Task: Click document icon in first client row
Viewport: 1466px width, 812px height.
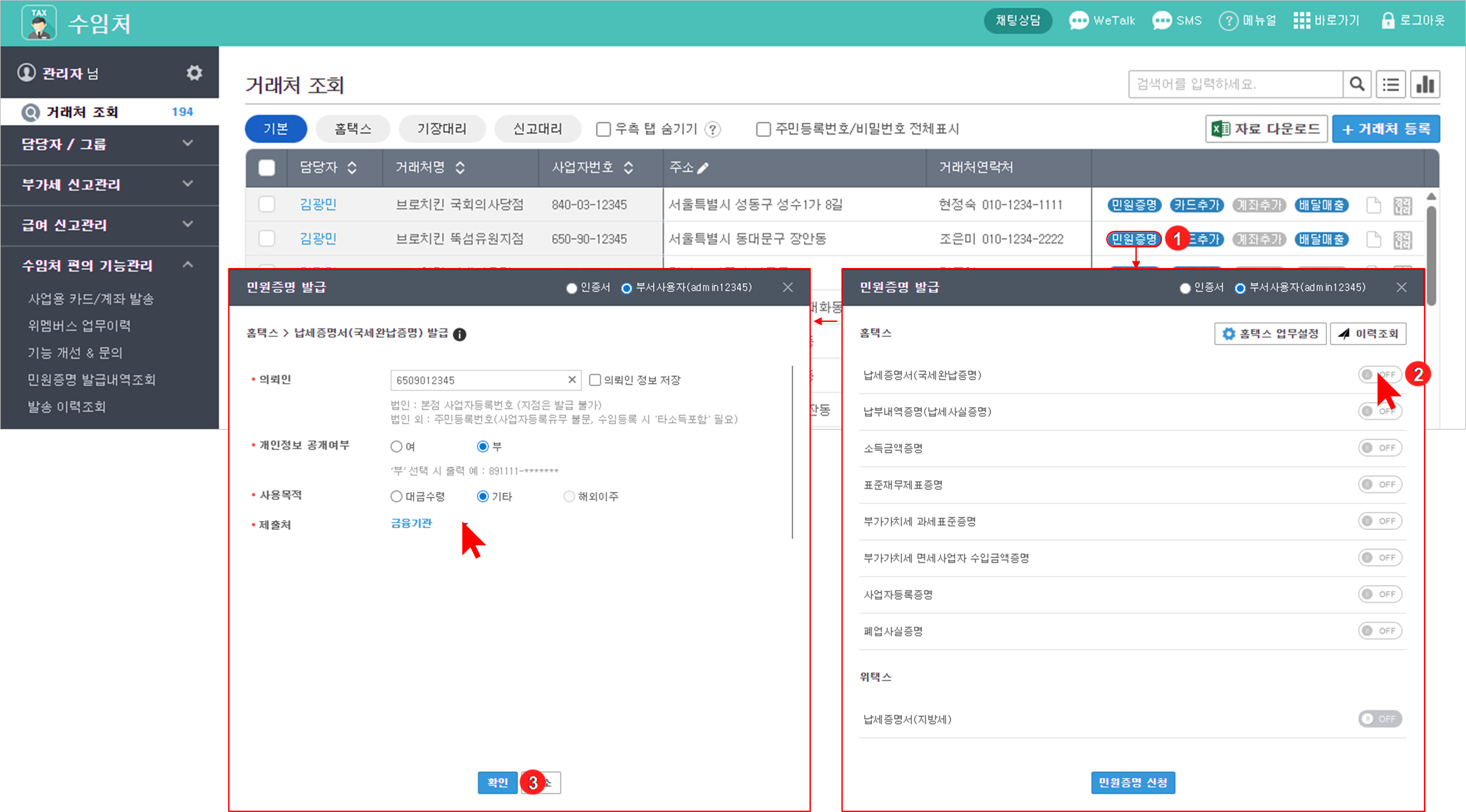Action: (1374, 205)
